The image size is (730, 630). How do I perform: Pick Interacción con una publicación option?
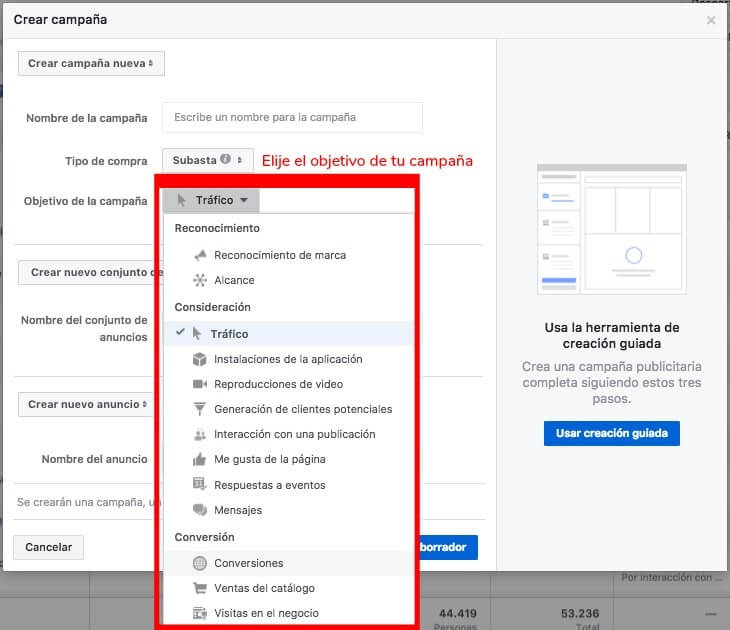pyautogui.click(x=294, y=434)
